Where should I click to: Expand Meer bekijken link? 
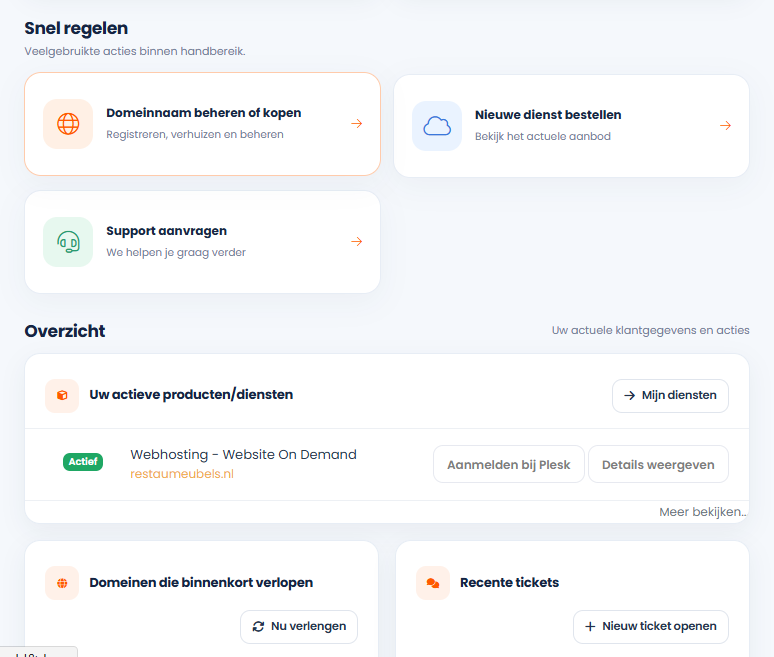pos(703,512)
